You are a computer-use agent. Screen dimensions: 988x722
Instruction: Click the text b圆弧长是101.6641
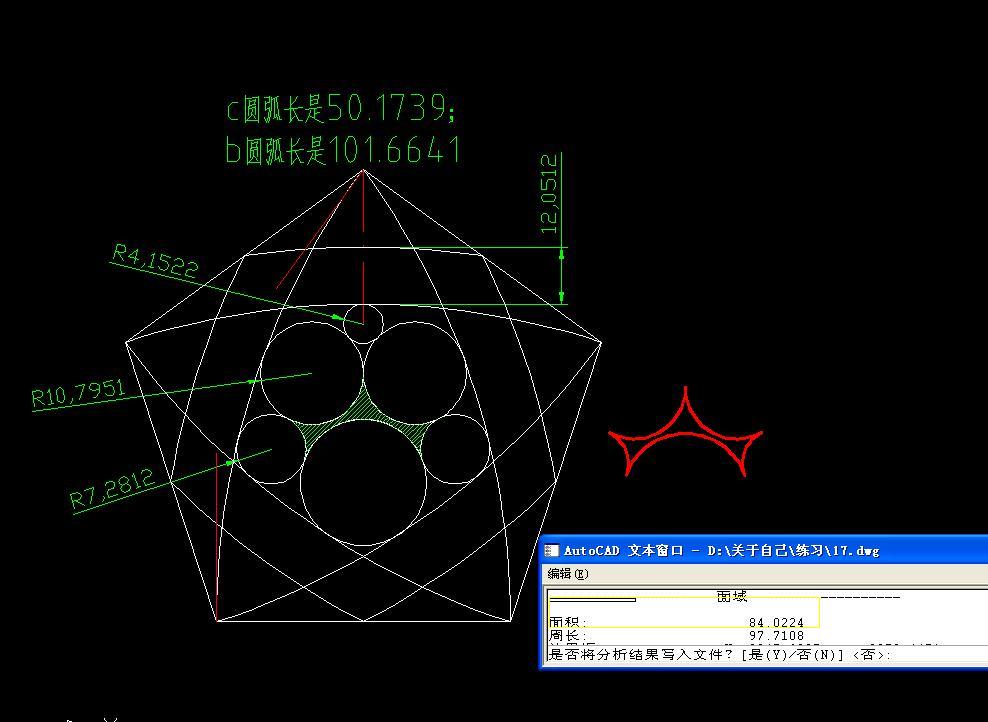click(343, 151)
